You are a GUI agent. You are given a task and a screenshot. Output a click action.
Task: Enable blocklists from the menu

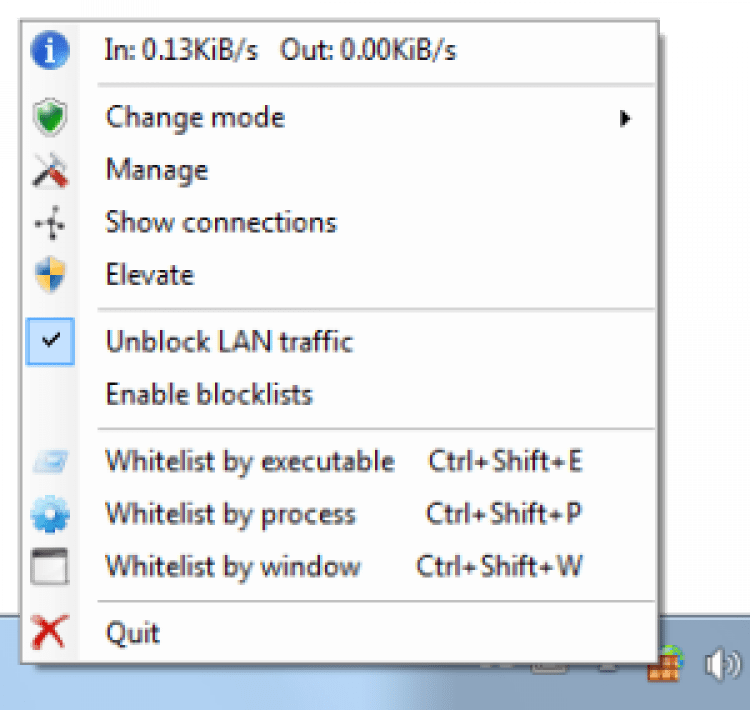click(x=209, y=394)
